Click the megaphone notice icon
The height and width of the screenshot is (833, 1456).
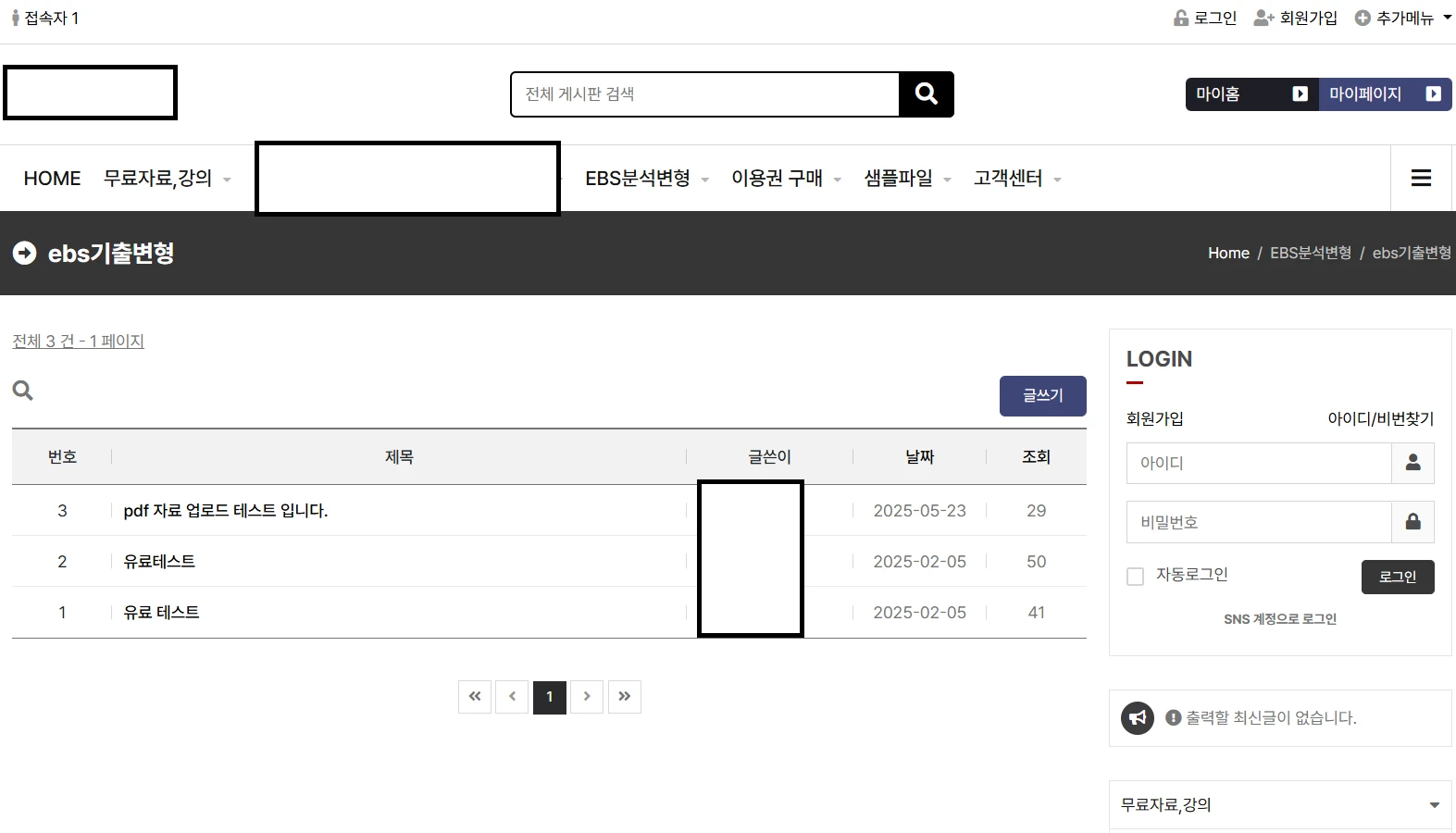(x=1138, y=717)
